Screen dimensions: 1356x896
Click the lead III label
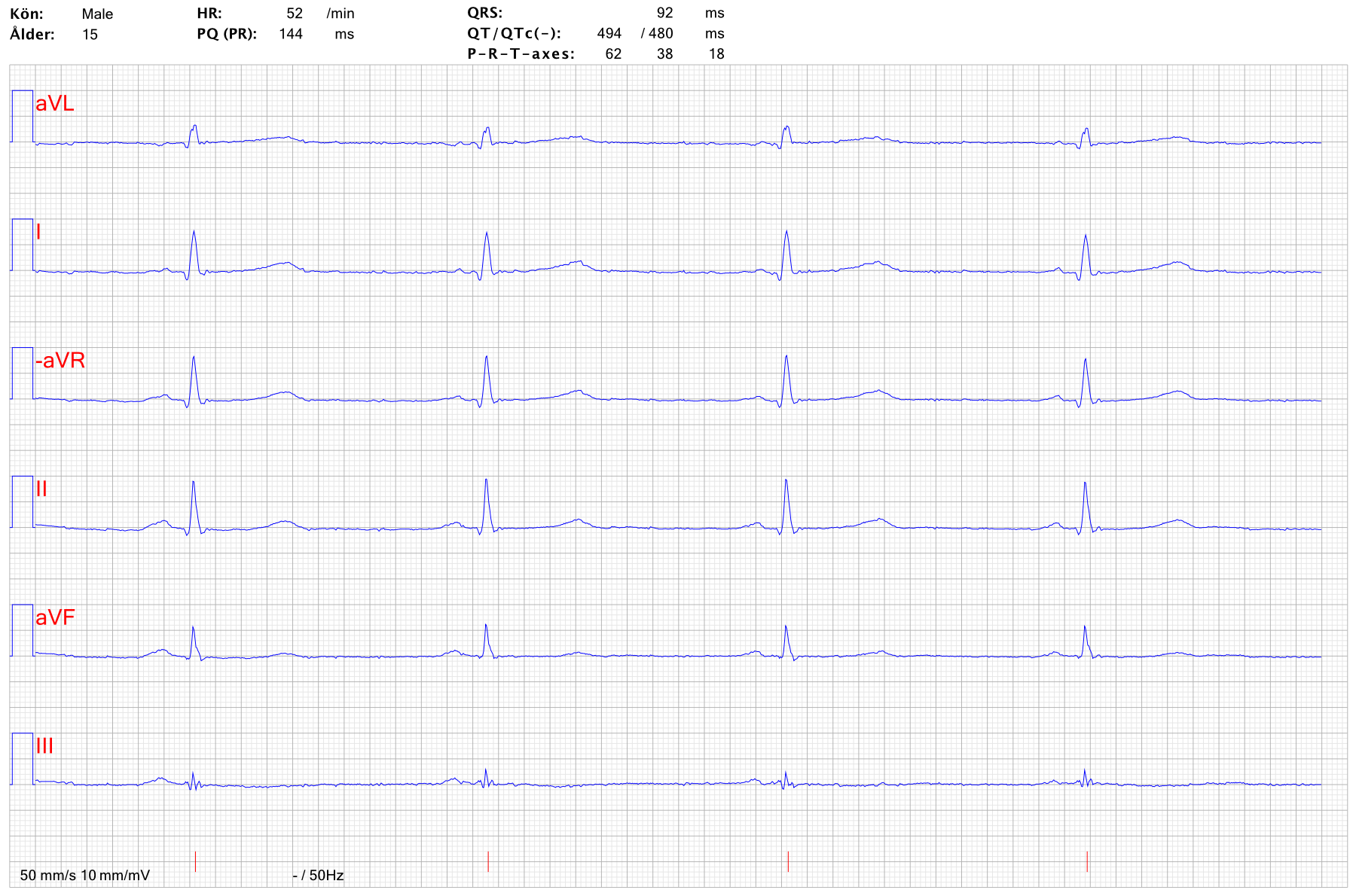coord(44,745)
